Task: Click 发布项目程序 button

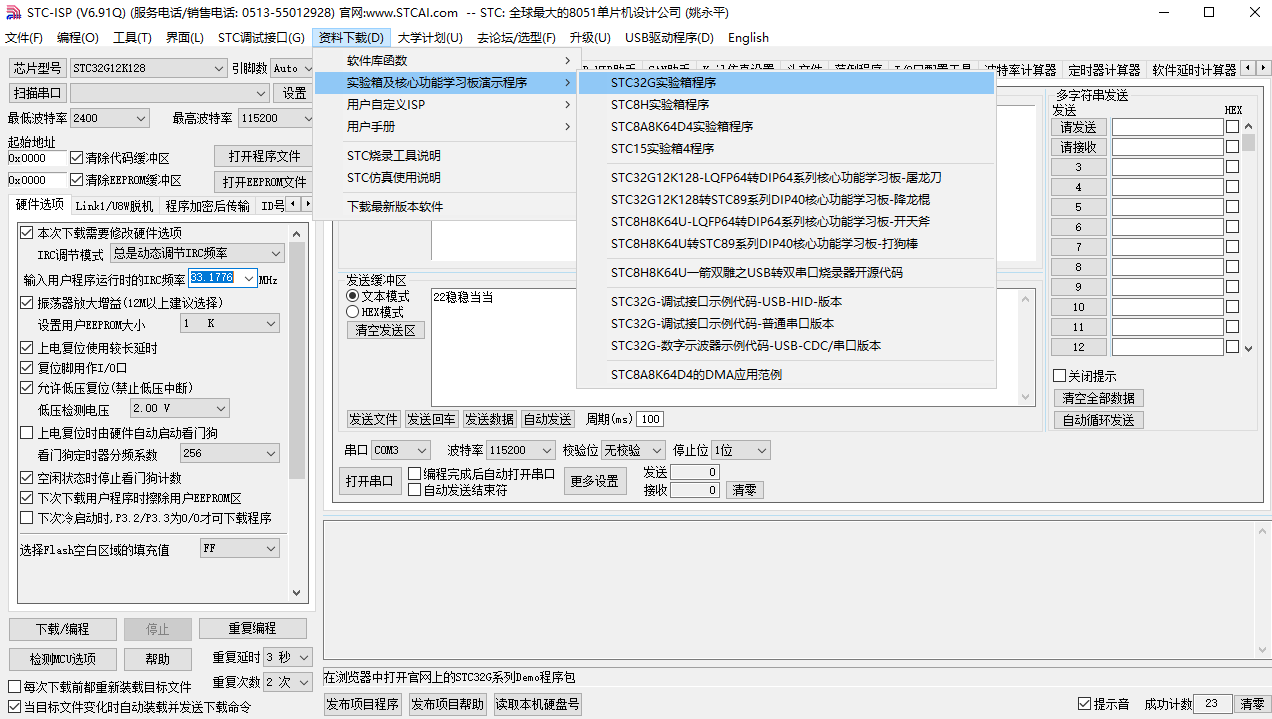Action: (x=364, y=704)
